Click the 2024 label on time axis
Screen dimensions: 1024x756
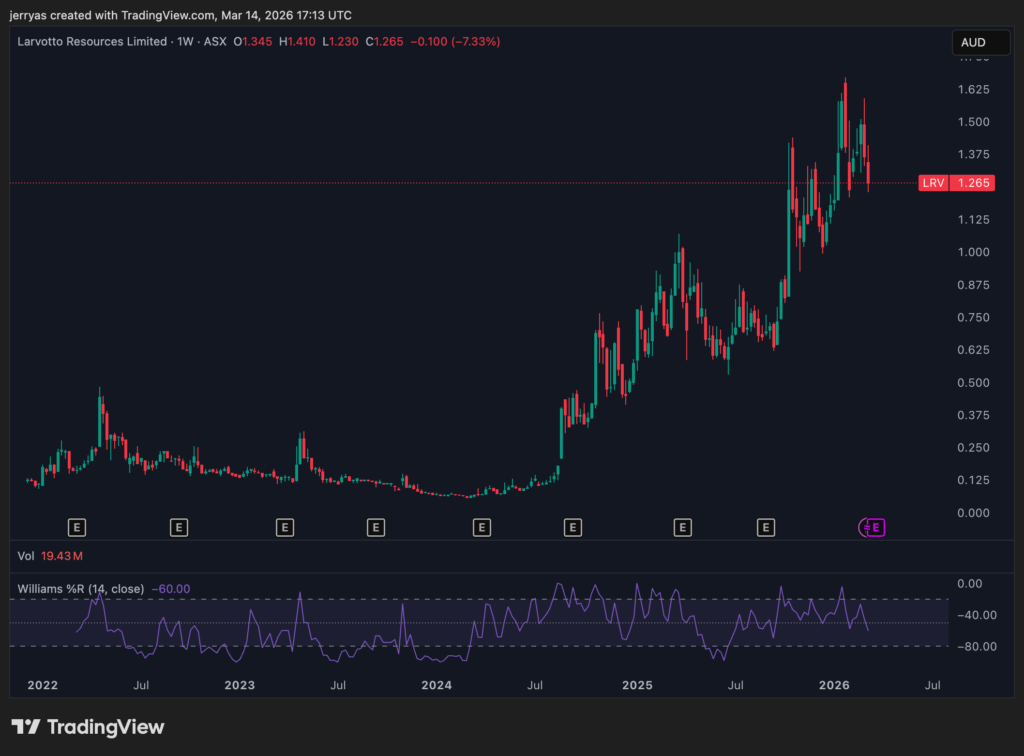coord(437,685)
